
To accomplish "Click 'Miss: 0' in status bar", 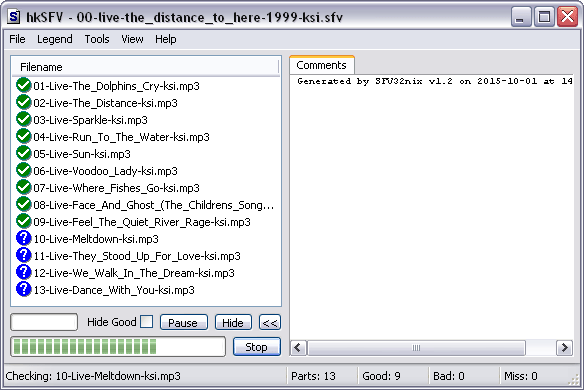I will [521, 376].
